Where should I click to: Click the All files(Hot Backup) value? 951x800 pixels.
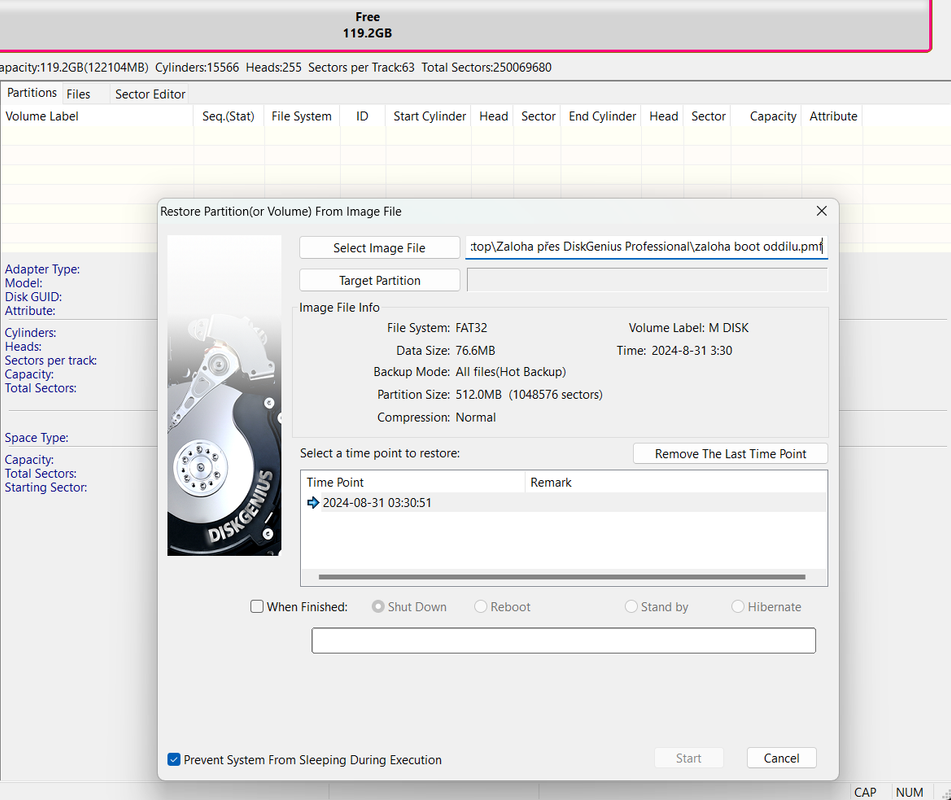point(511,372)
